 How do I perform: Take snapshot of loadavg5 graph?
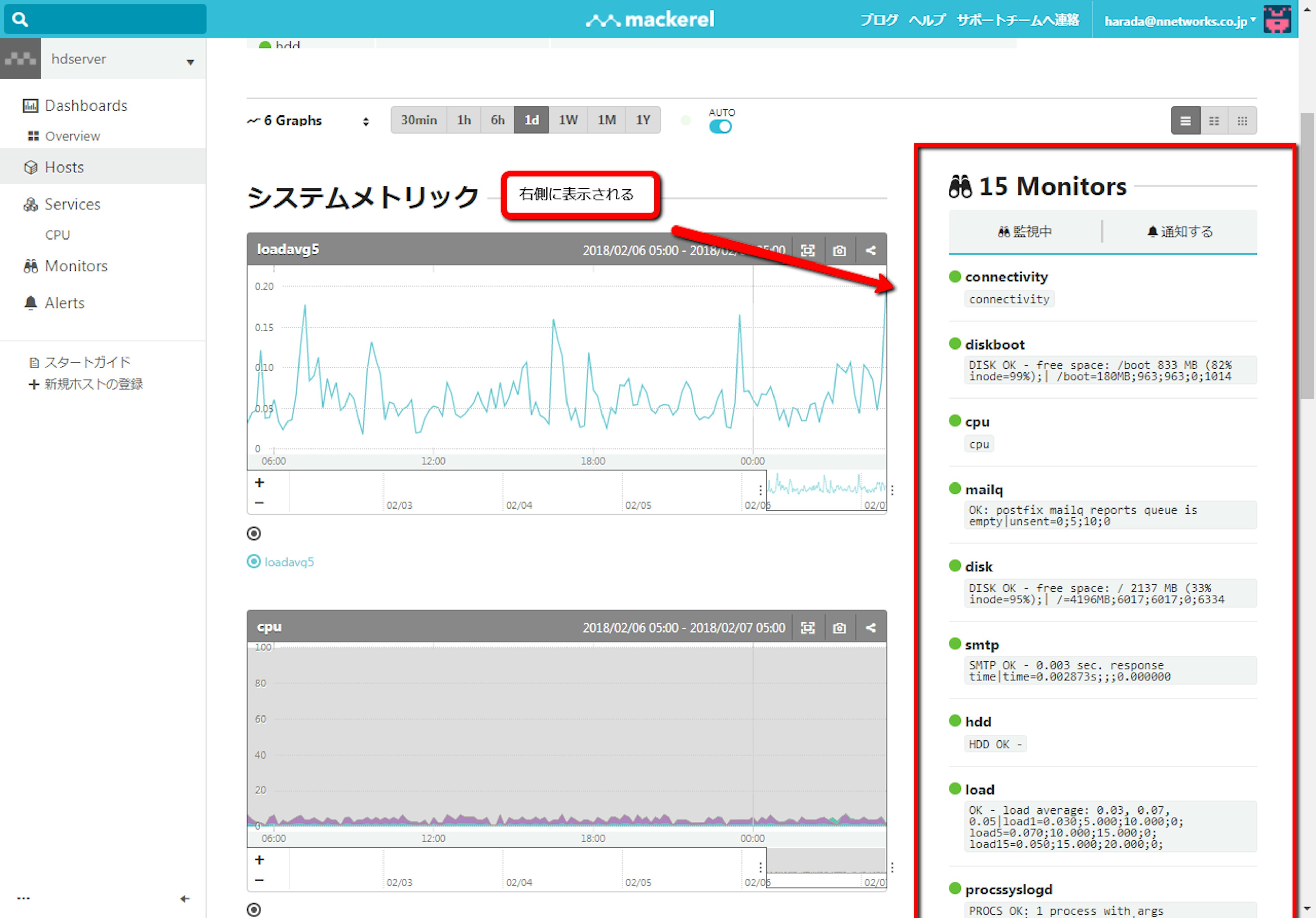(x=839, y=250)
